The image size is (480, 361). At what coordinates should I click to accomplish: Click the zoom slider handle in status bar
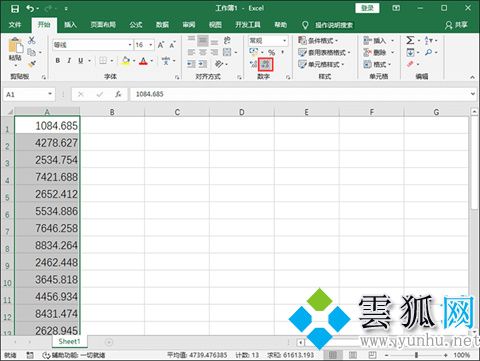point(416,355)
